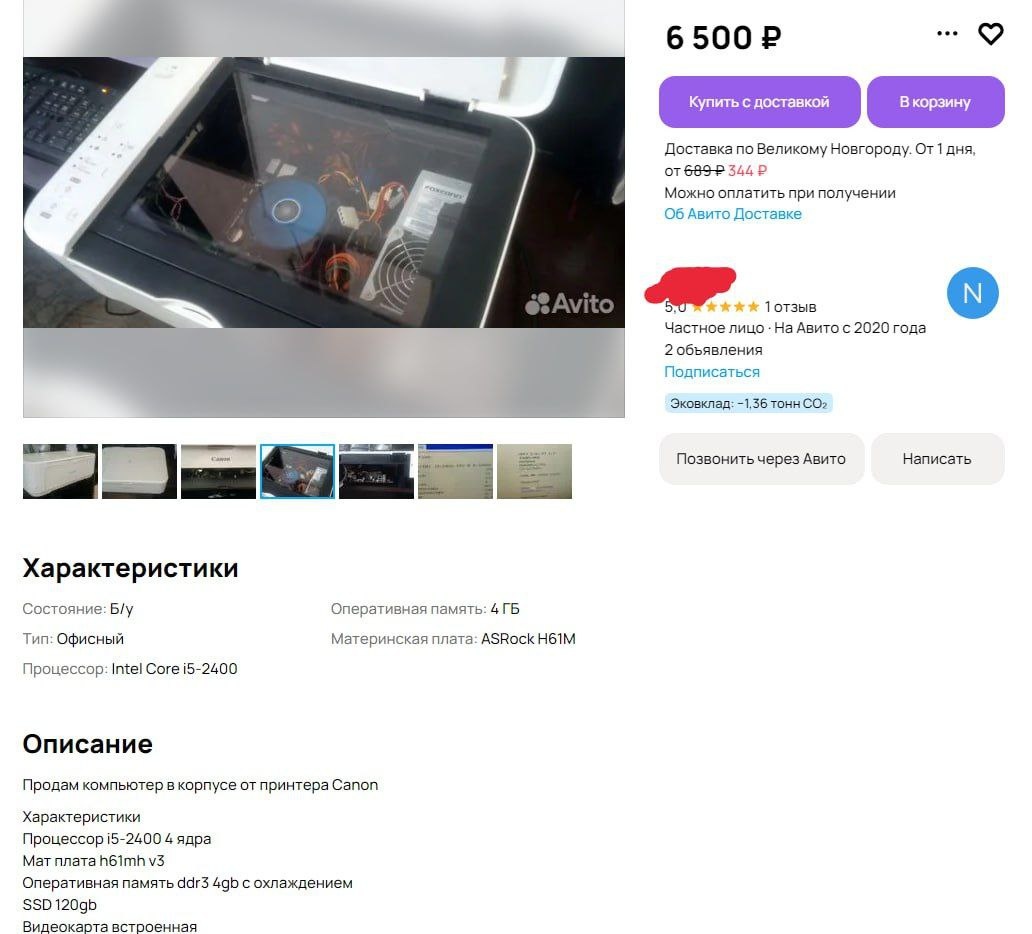Click Подписаться to follow seller

coord(711,372)
